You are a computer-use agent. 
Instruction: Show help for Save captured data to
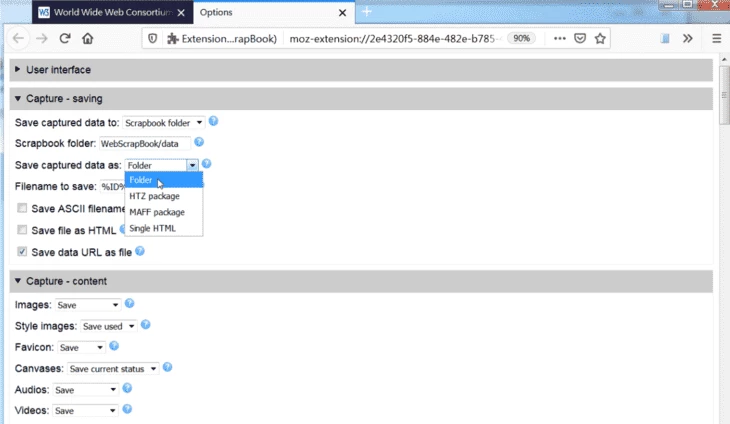point(213,121)
